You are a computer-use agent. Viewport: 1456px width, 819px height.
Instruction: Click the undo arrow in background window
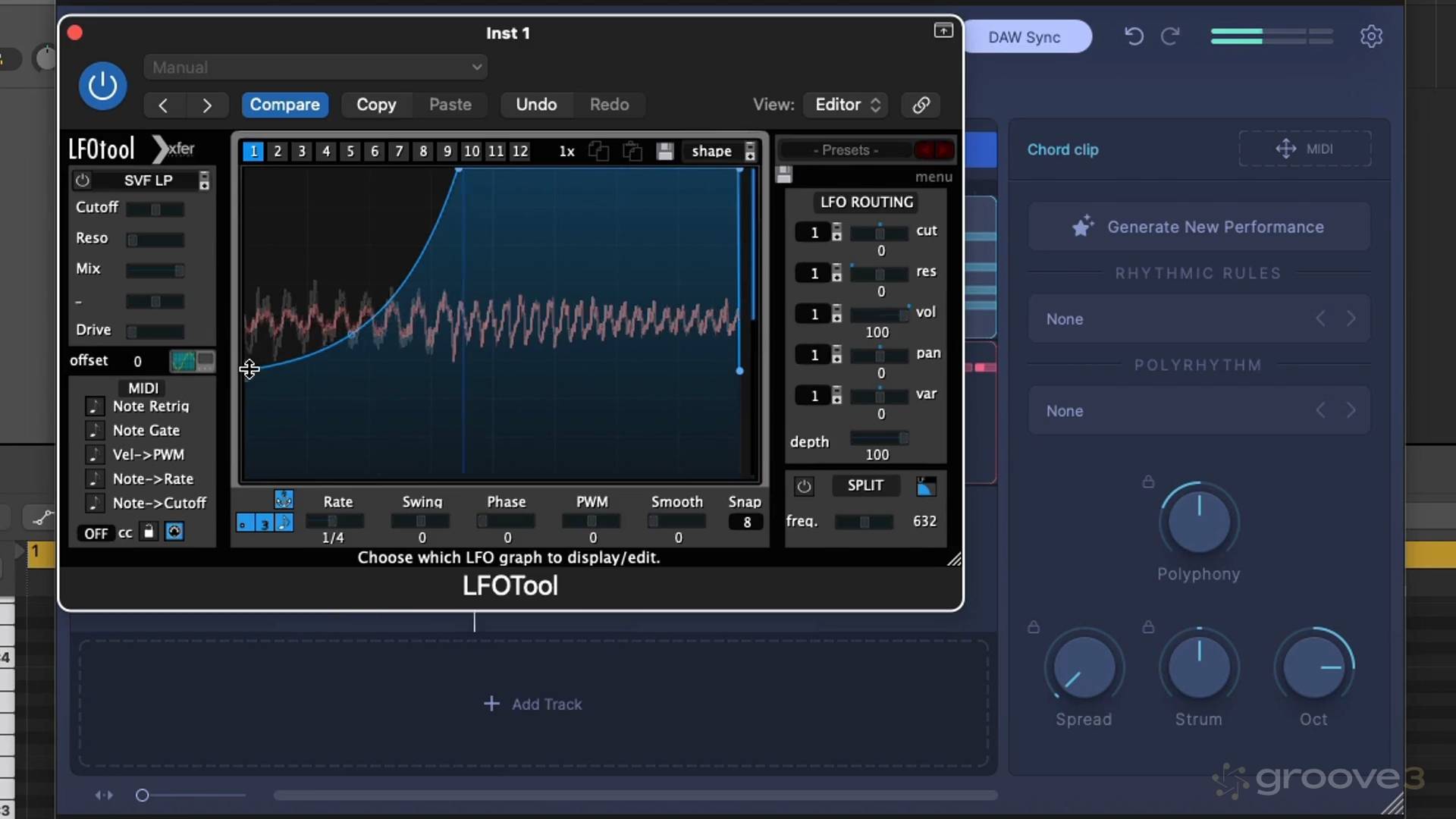(1134, 36)
